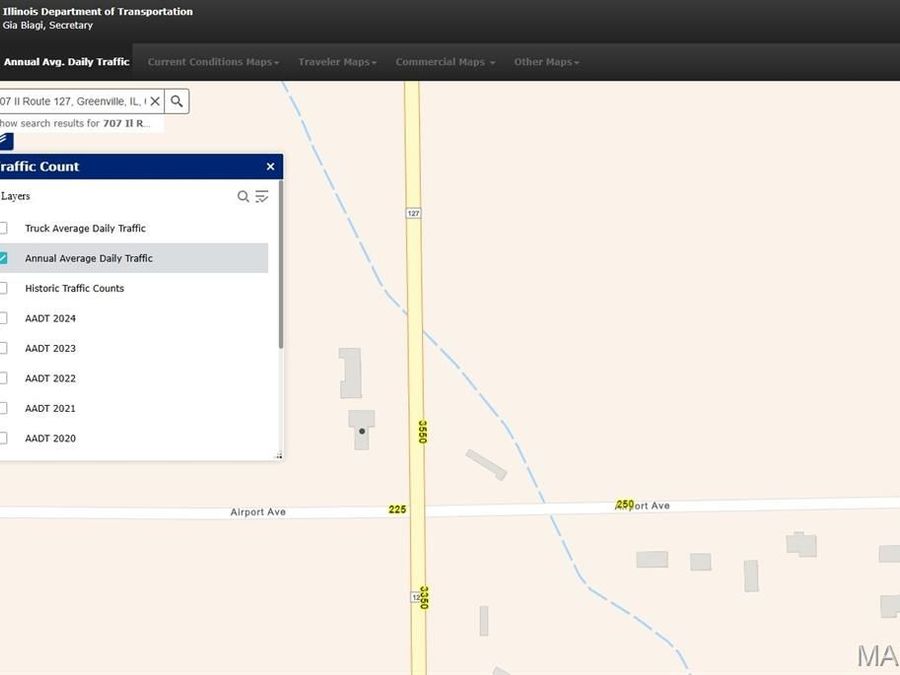Screen dimensions: 900x675
Task: Click the blue layers widget icon
Action: pyautogui.click(x=6, y=141)
